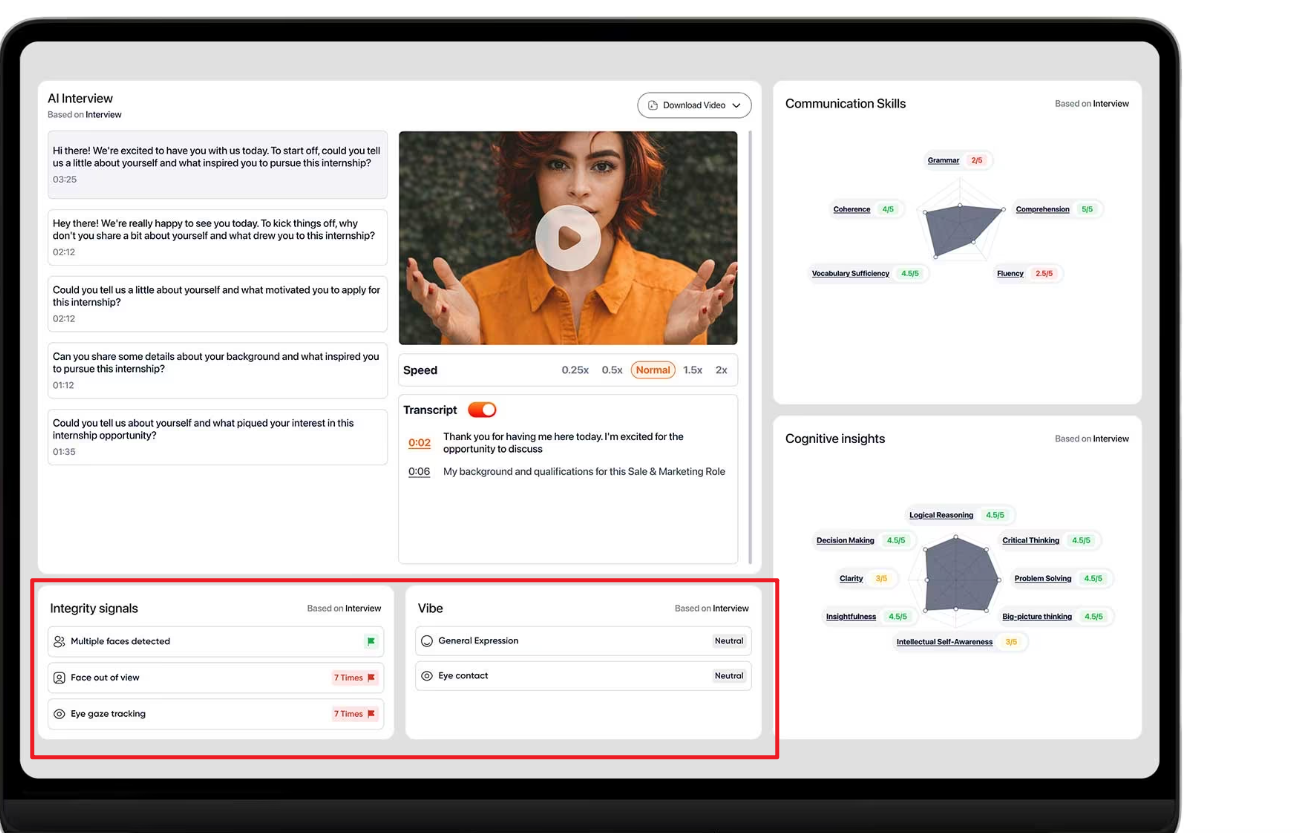Click red flag on Face out of view
1302x833 pixels.
[371, 678]
